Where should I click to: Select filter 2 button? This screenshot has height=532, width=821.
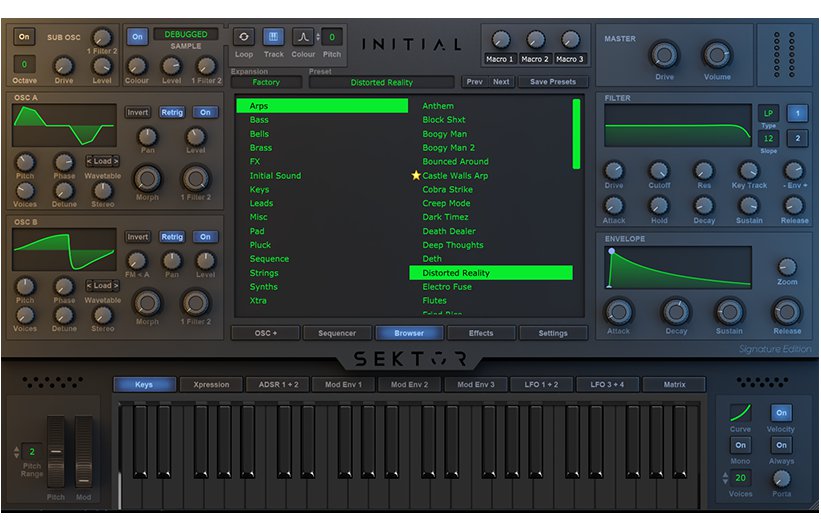(797, 139)
